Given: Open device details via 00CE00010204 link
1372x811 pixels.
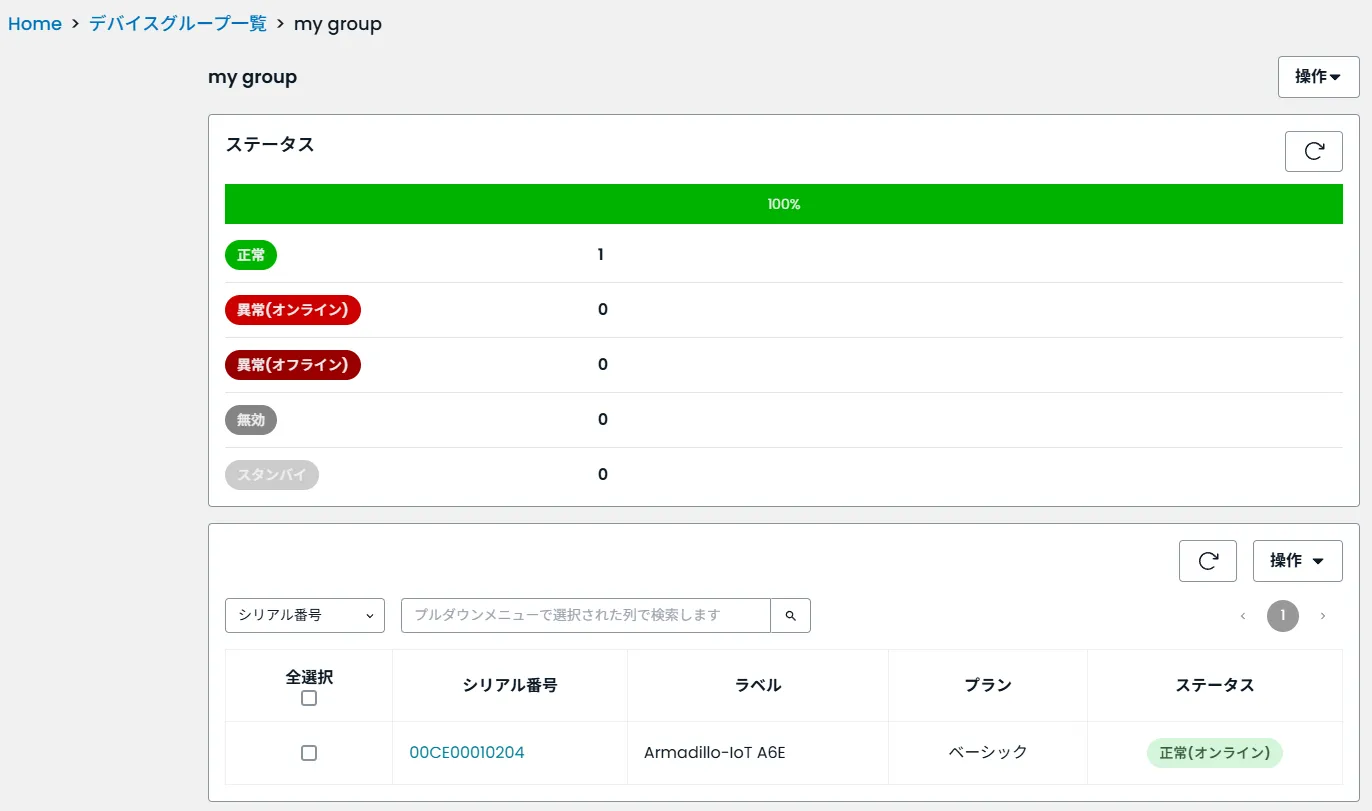Looking at the screenshot, I should point(466,752).
